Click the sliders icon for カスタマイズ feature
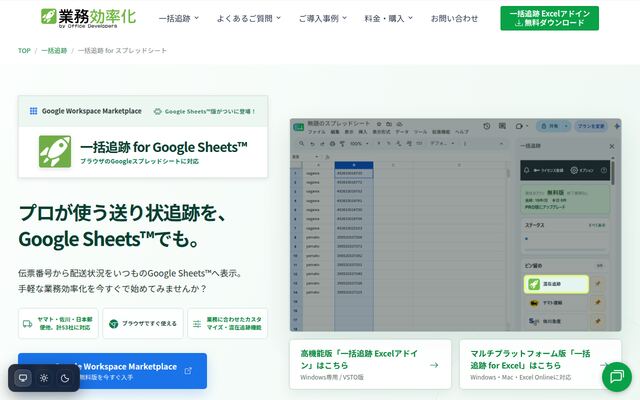640x400 pixels. click(x=197, y=324)
